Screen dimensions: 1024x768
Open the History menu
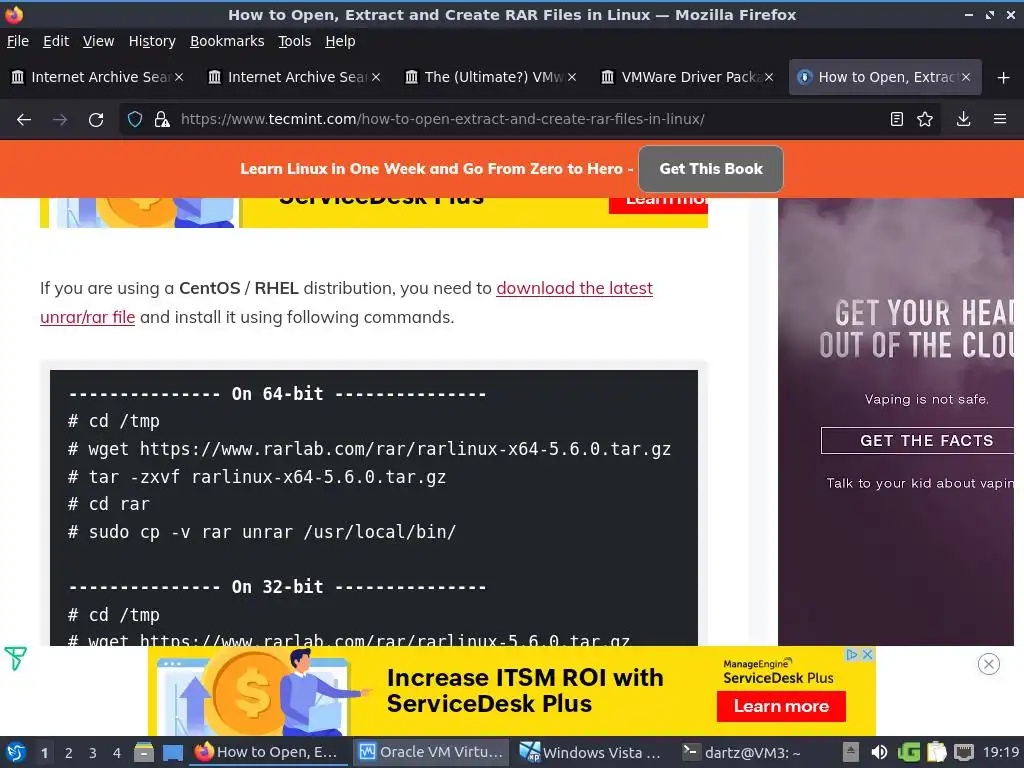pos(152,41)
